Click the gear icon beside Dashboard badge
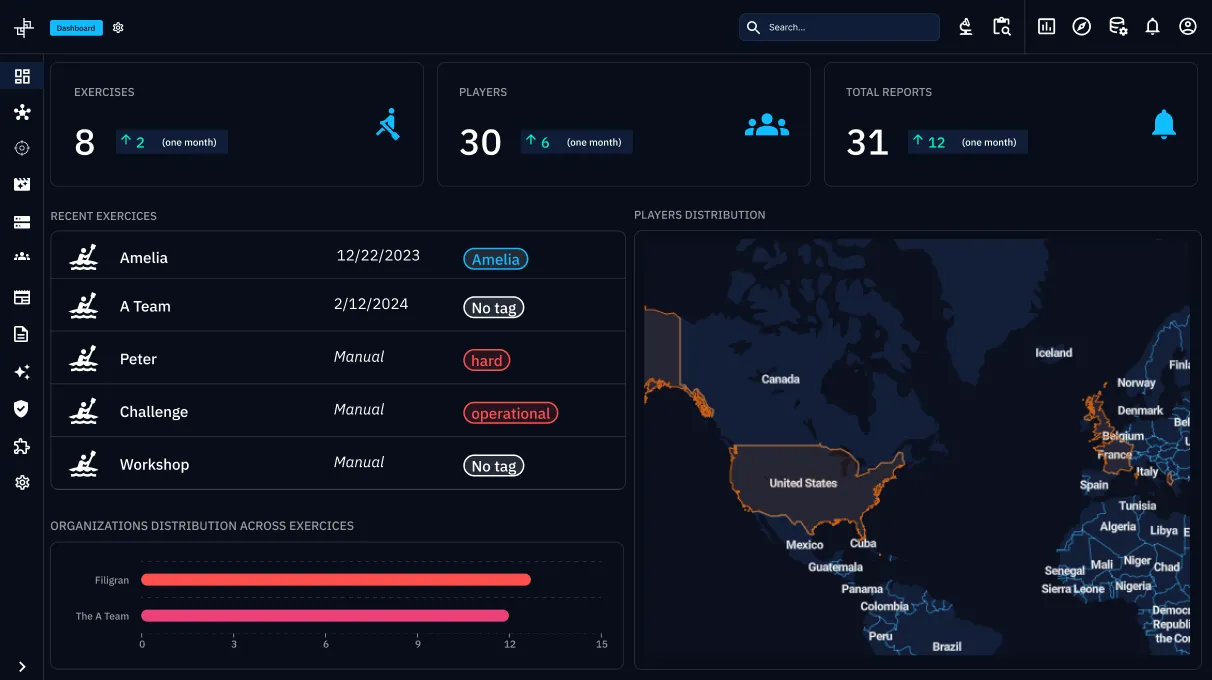 pos(118,28)
